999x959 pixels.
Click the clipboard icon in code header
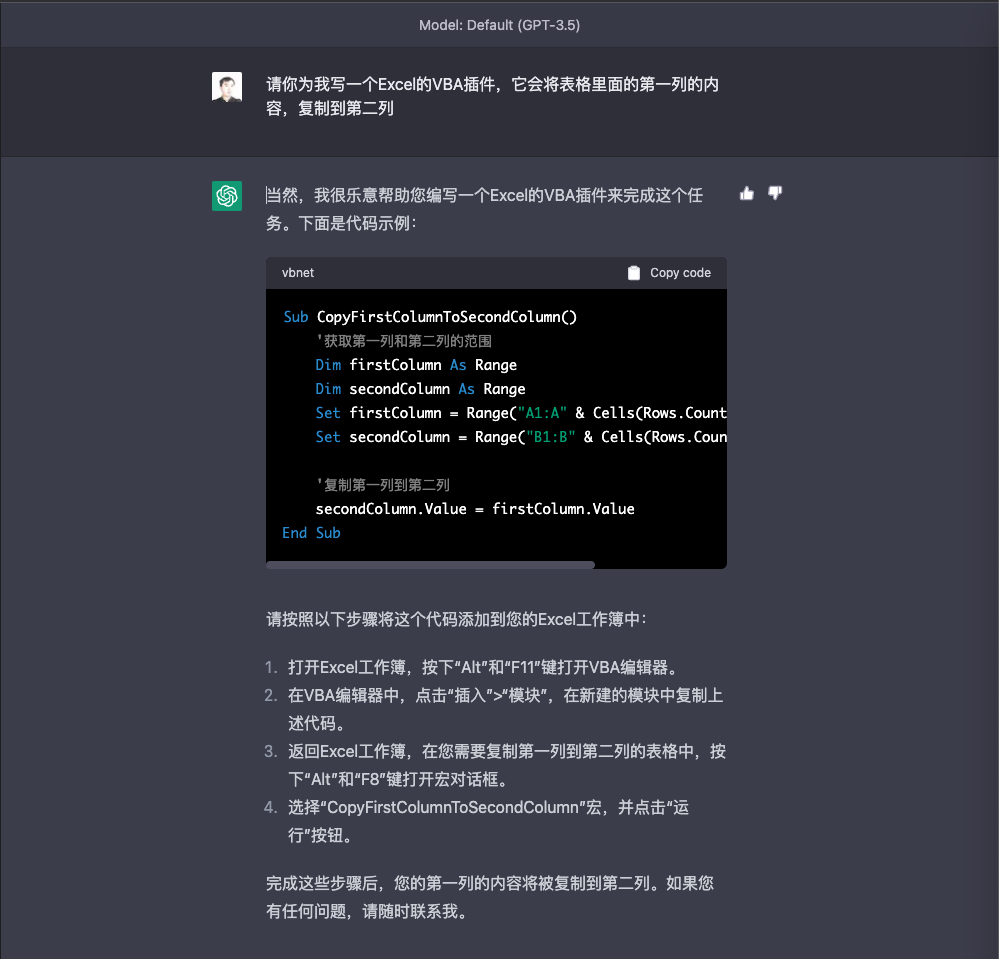click(633, 273)
